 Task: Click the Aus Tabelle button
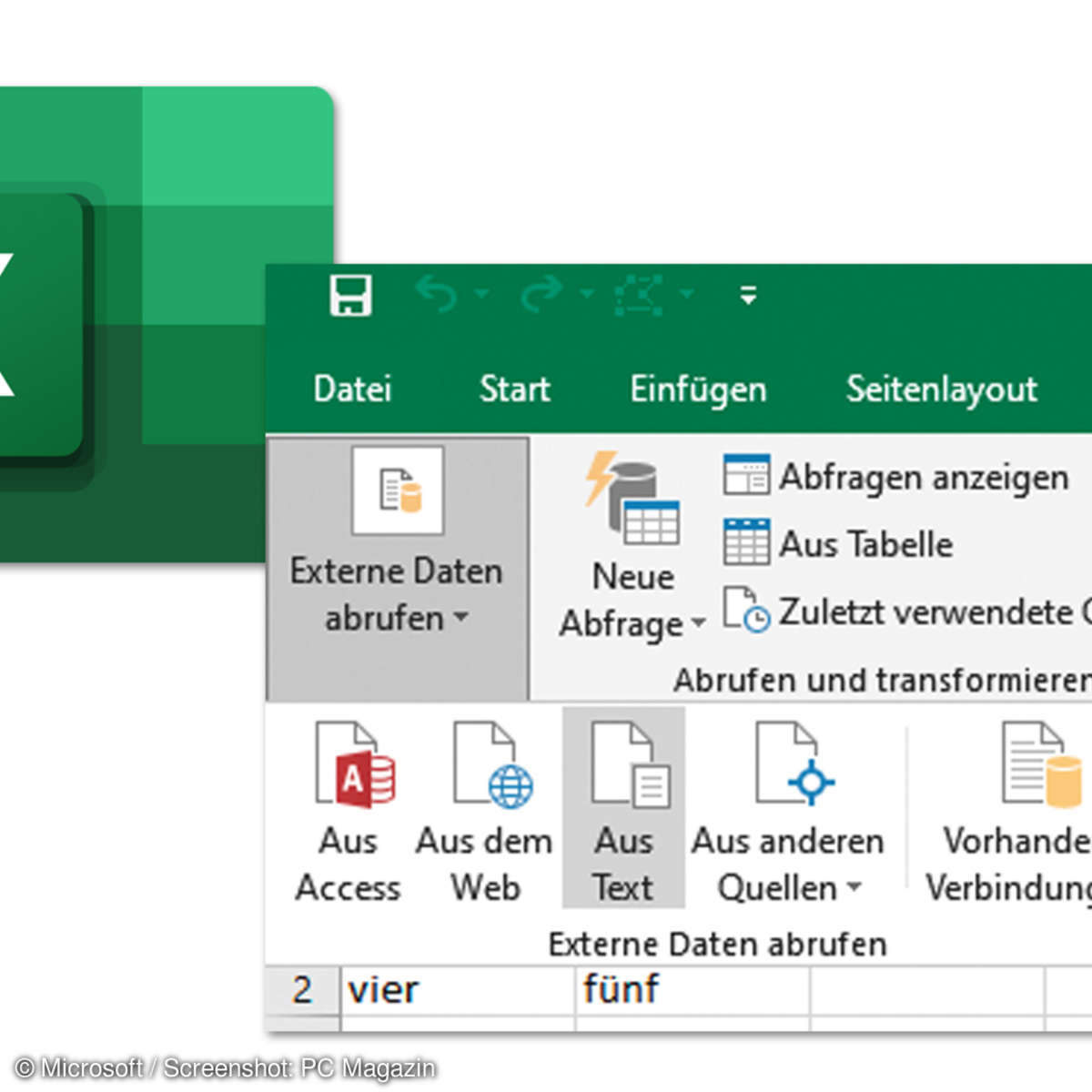coord(839,544)
